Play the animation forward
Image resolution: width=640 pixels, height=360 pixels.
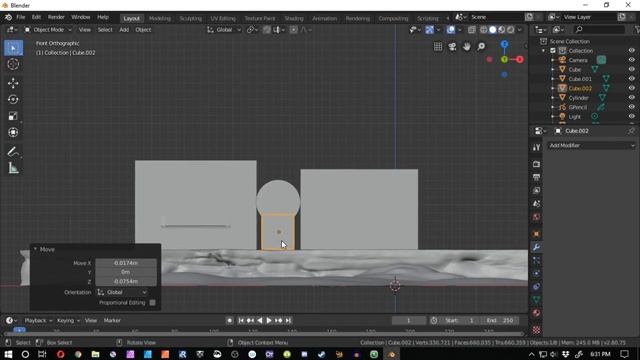269,320
